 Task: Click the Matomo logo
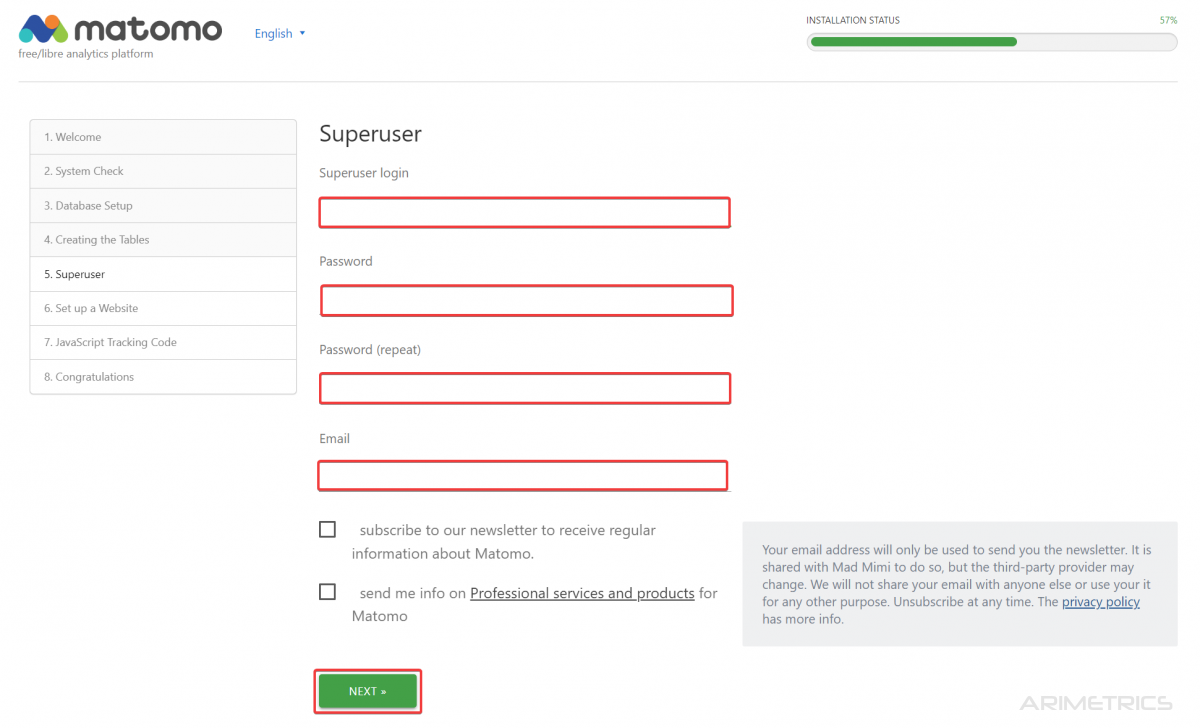[x=120, y=30]
